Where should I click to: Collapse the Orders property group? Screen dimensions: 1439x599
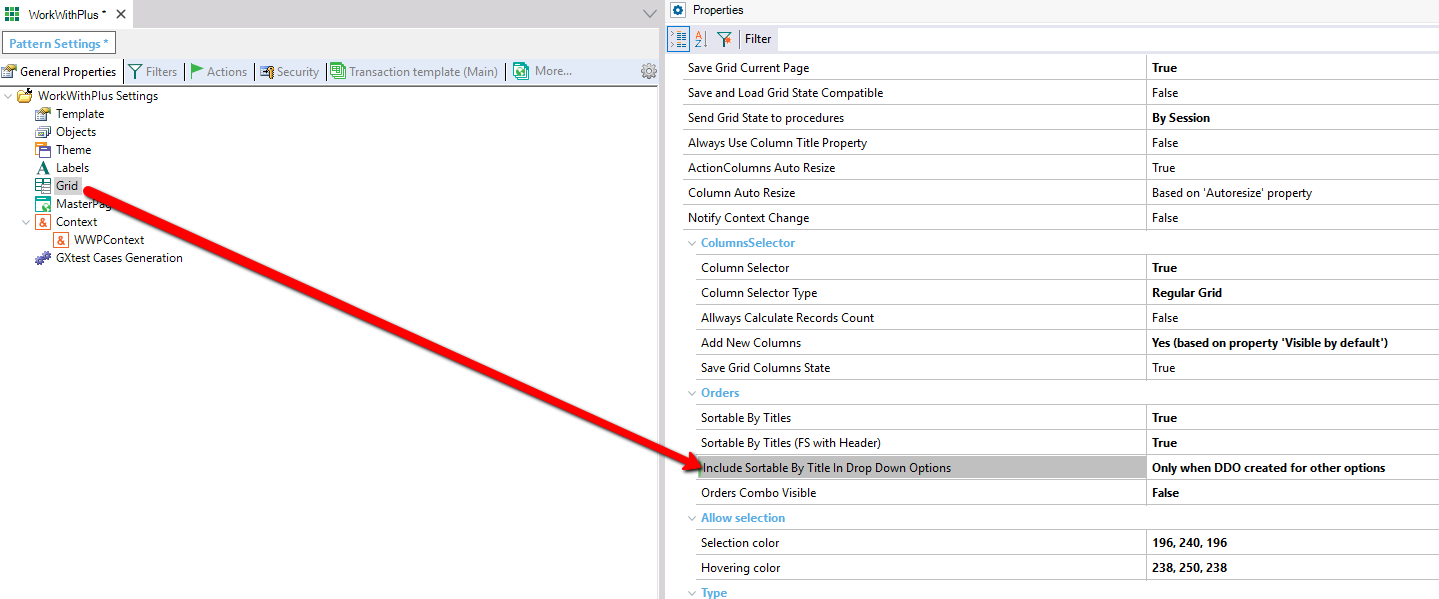coord(692,393)
